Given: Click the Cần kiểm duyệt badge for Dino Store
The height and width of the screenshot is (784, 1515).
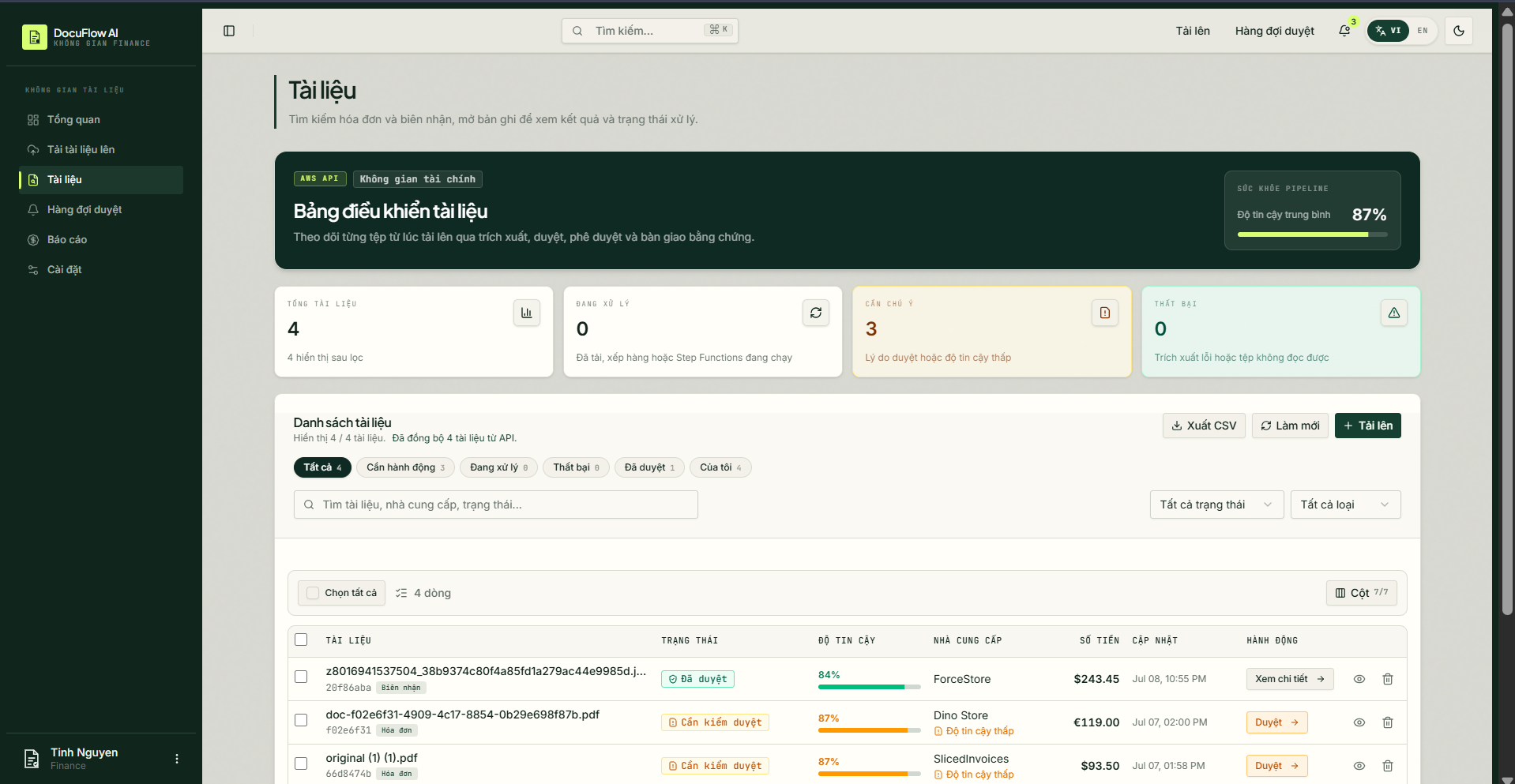Looking at the screenshot, I should click(715, 722).
